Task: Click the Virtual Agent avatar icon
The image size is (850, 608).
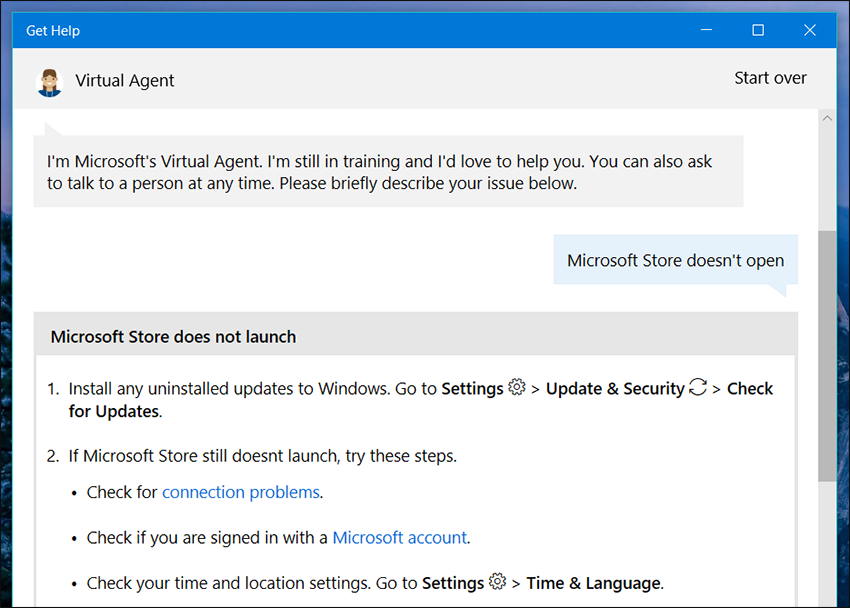Action: point(49,82)
